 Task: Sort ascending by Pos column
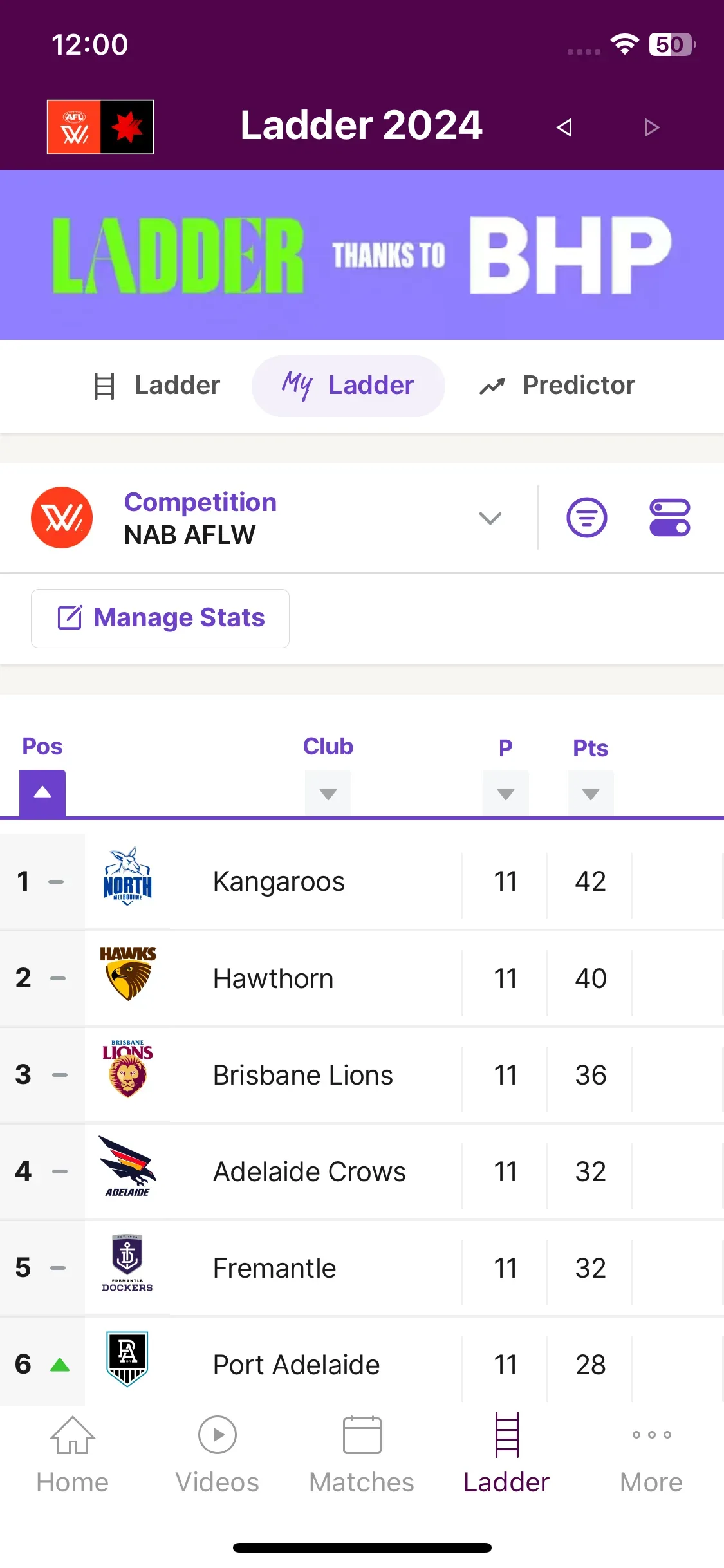[x=42, y=792]
